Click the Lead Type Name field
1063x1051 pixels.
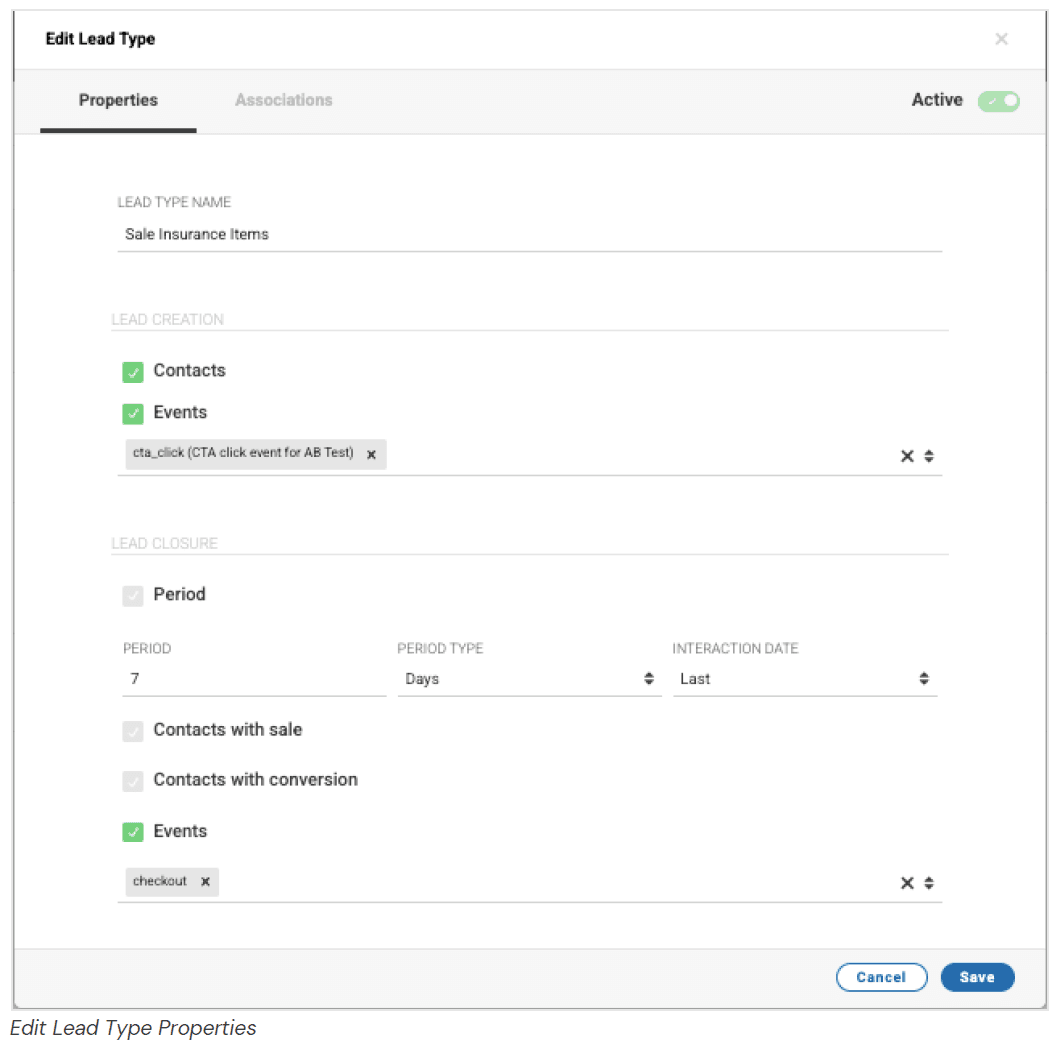coord(528,234)
